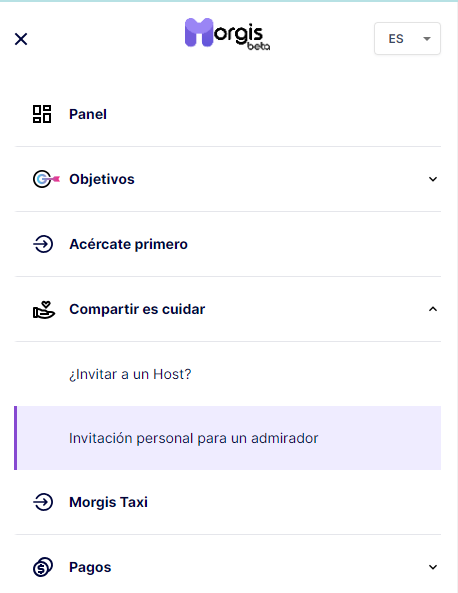The image size is (458, 593).
Task: Collapse the Compartir es cuidar chevron
Action: 433,309
